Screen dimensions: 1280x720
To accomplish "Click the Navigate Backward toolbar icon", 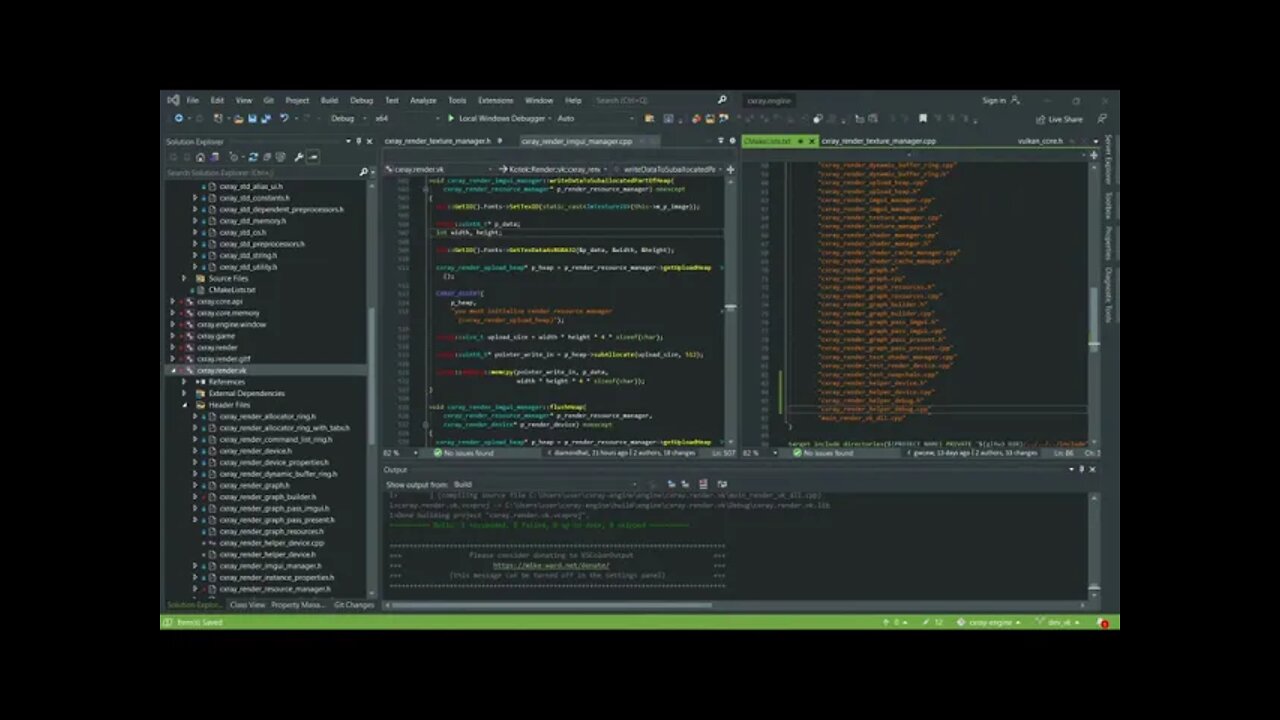I will tap(179, 118).
